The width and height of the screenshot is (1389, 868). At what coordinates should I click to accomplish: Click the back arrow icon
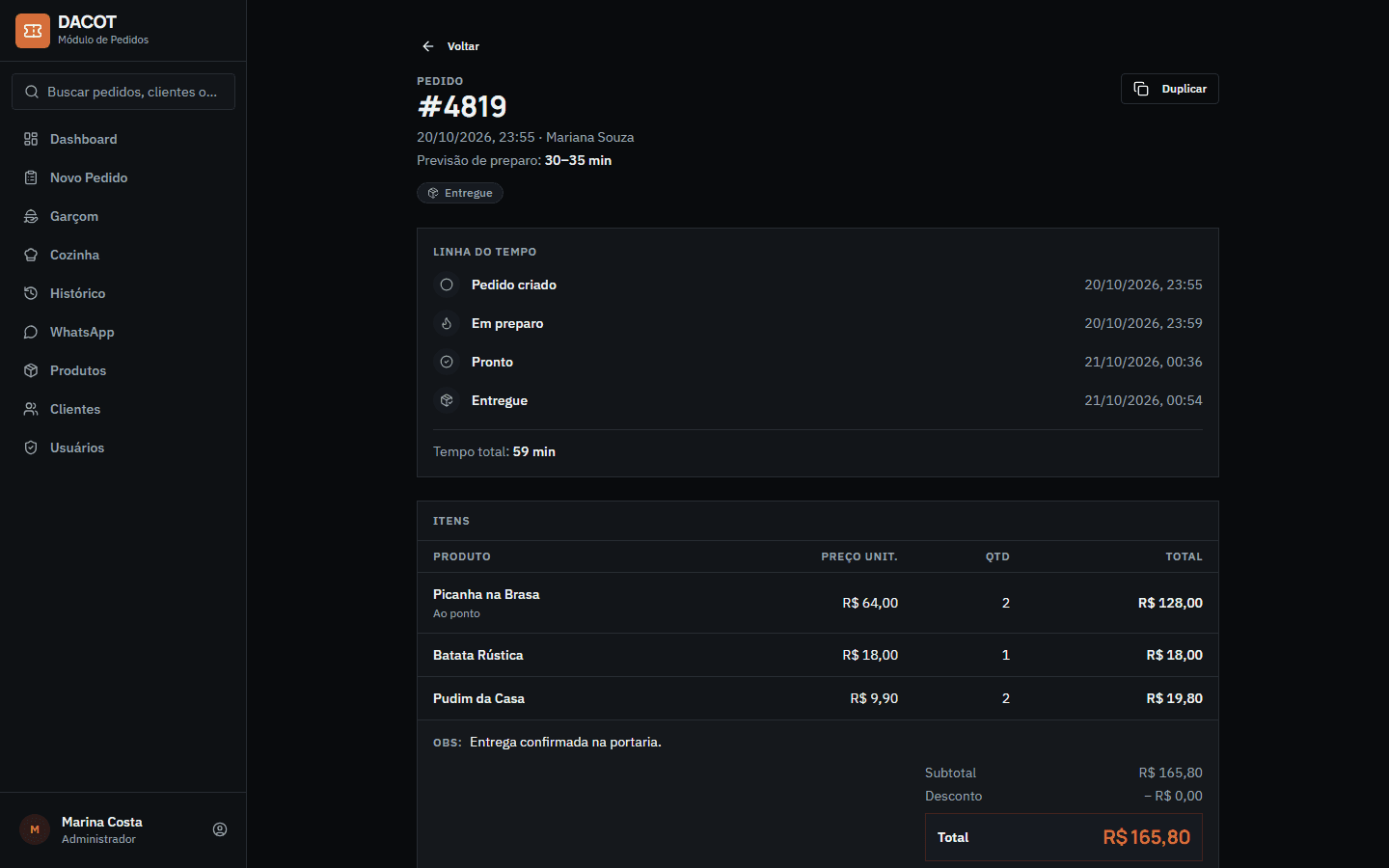coord(428,46)
